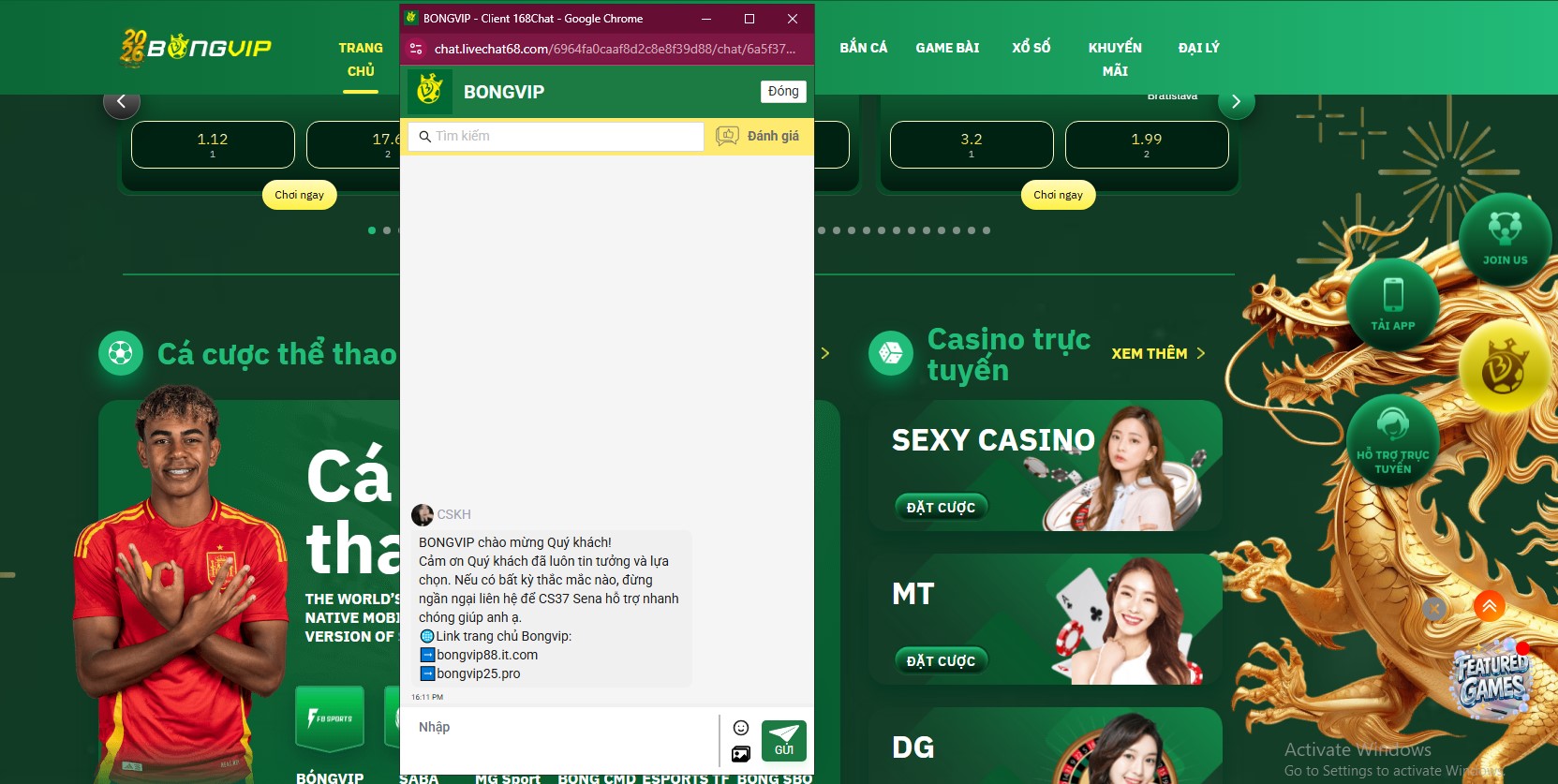Viewport: 1558px width, 784px height.
Task: Expand Casino section via chevron next to XEM THÊM
Action: click(1201, 353)
